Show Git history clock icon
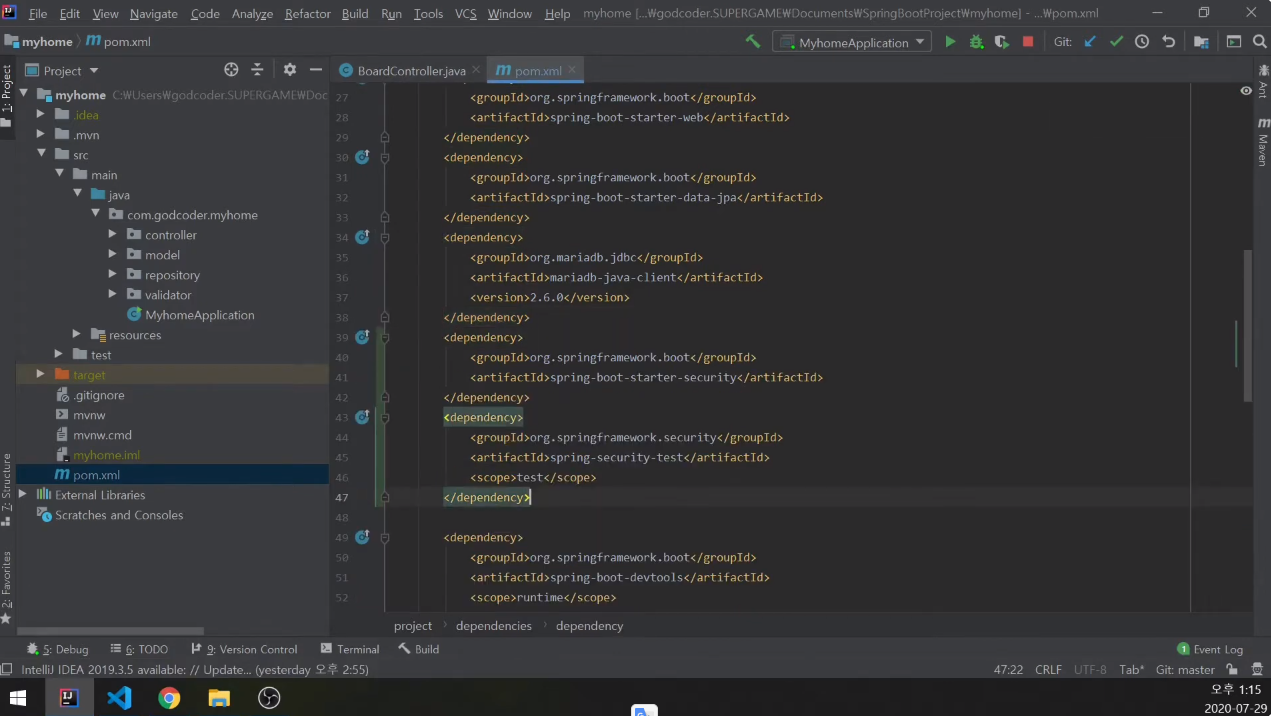1271x716 pixels. click(1142, 42)
